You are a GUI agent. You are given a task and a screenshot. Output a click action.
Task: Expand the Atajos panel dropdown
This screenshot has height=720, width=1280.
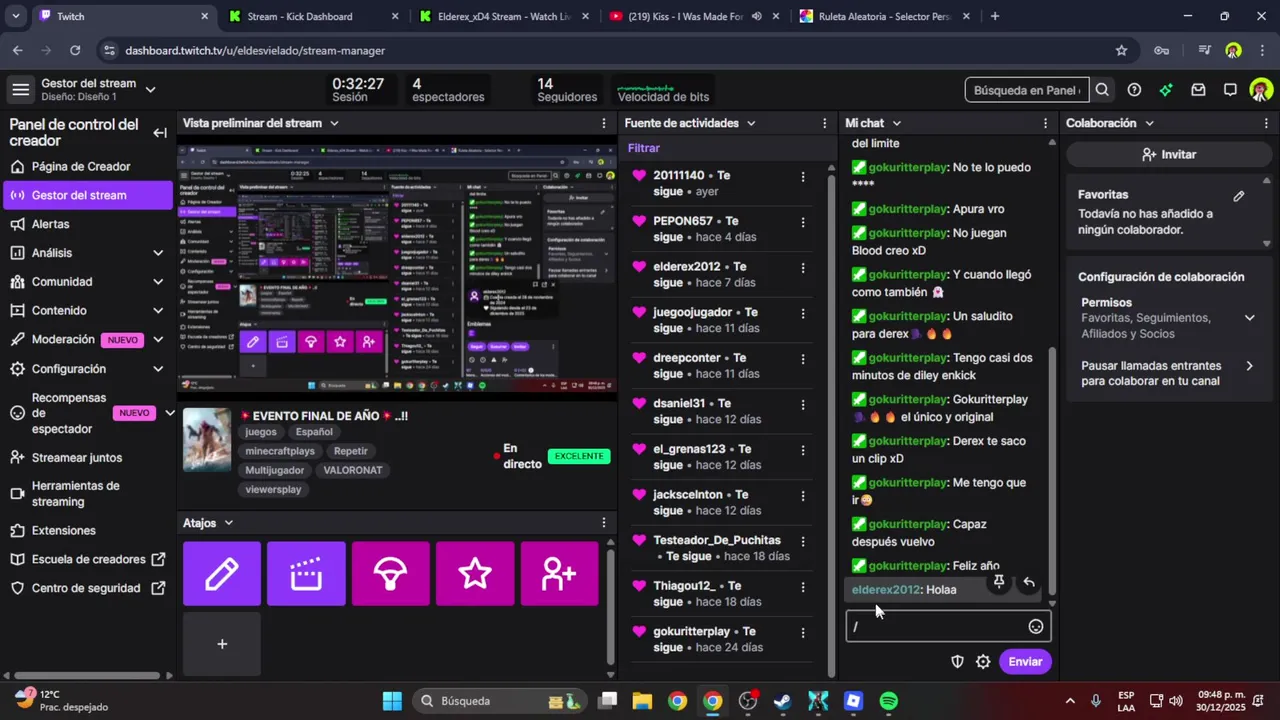coord(228,523)
